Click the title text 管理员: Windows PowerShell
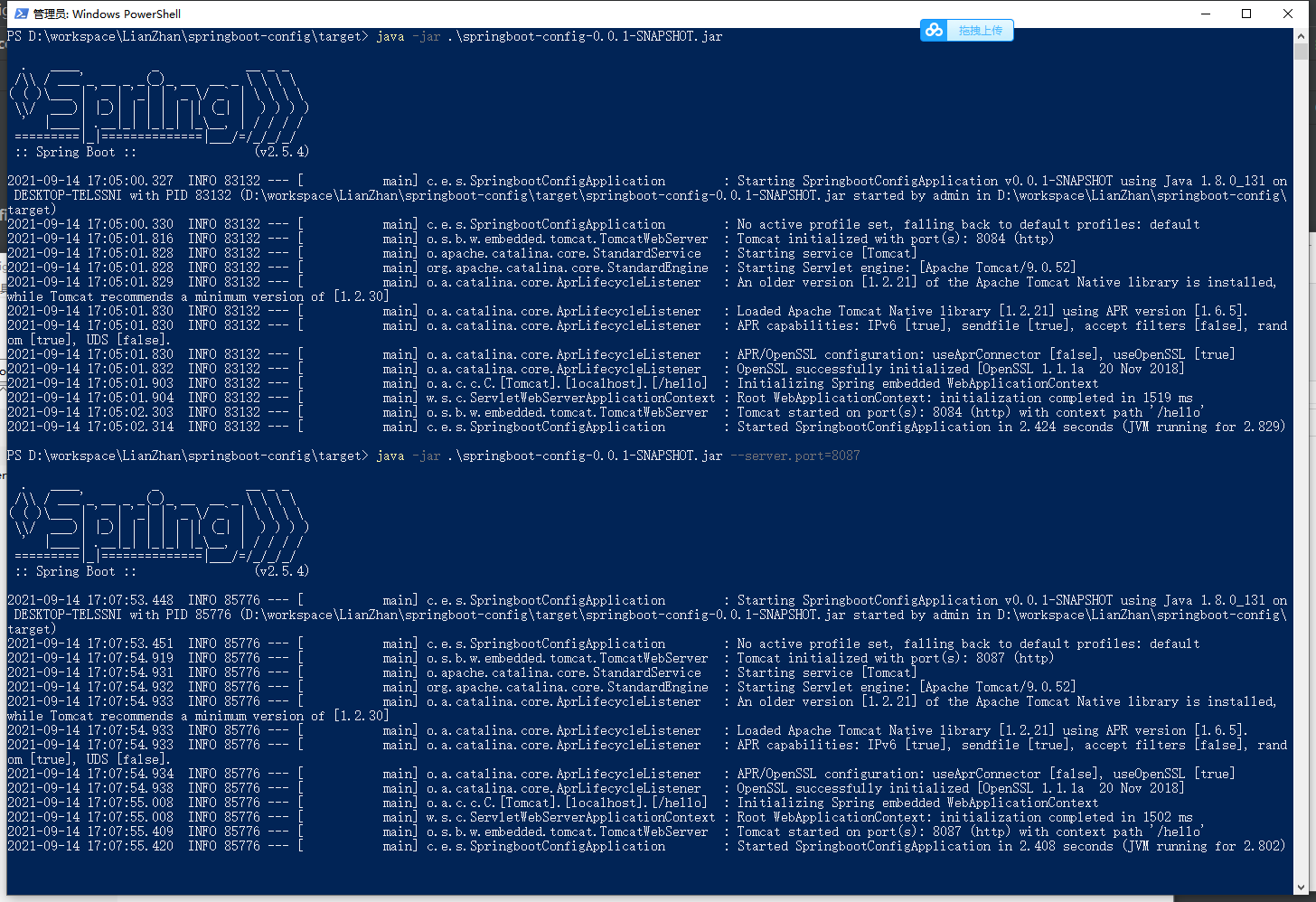1316x902 pixels. coord(107,14)
